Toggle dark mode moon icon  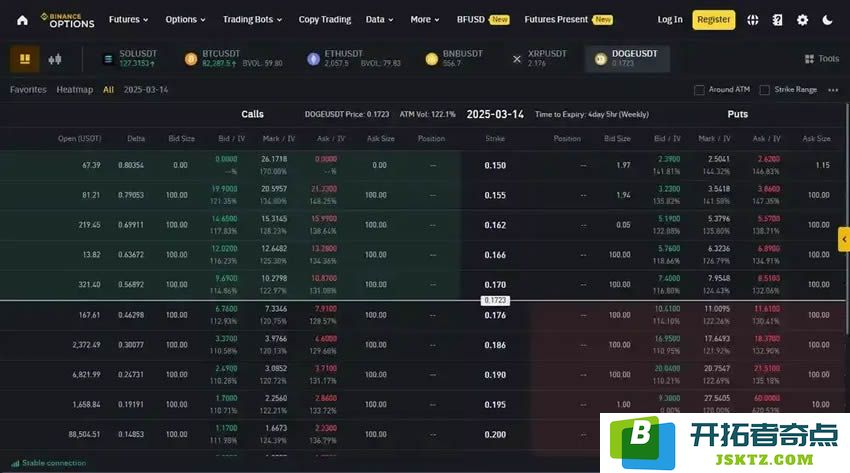point(827,20)
